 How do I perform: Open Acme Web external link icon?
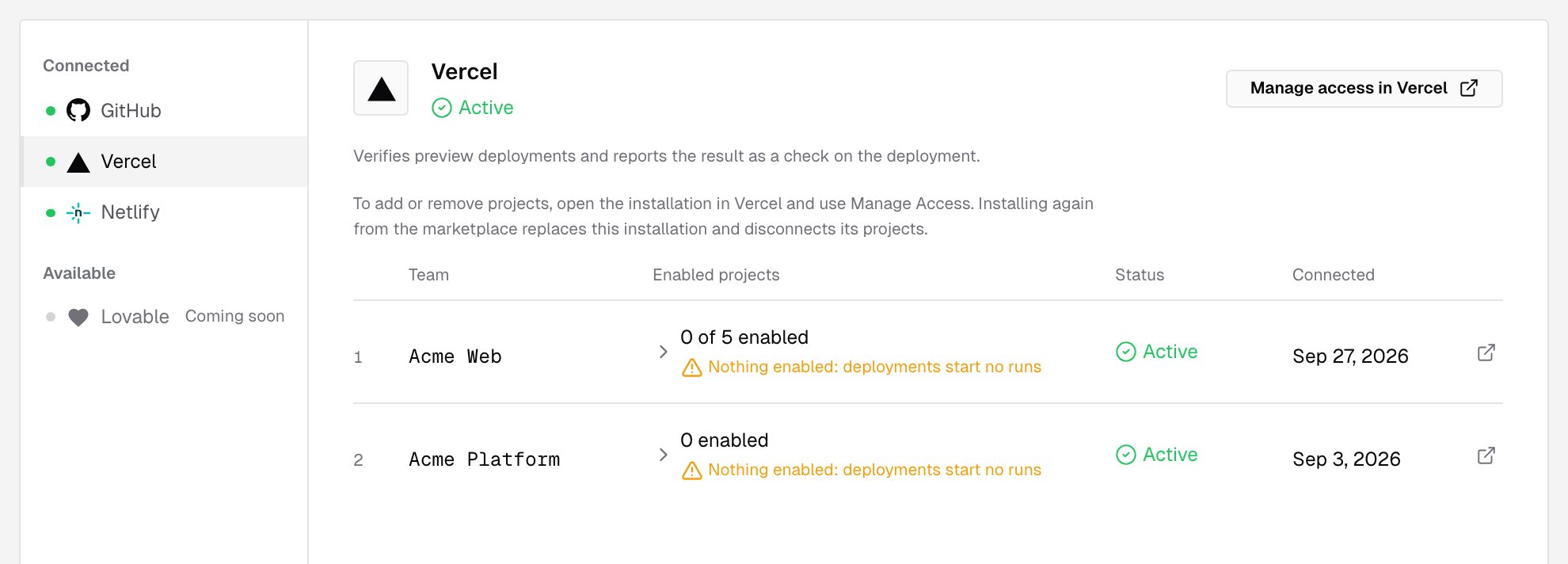[1486, 352]
